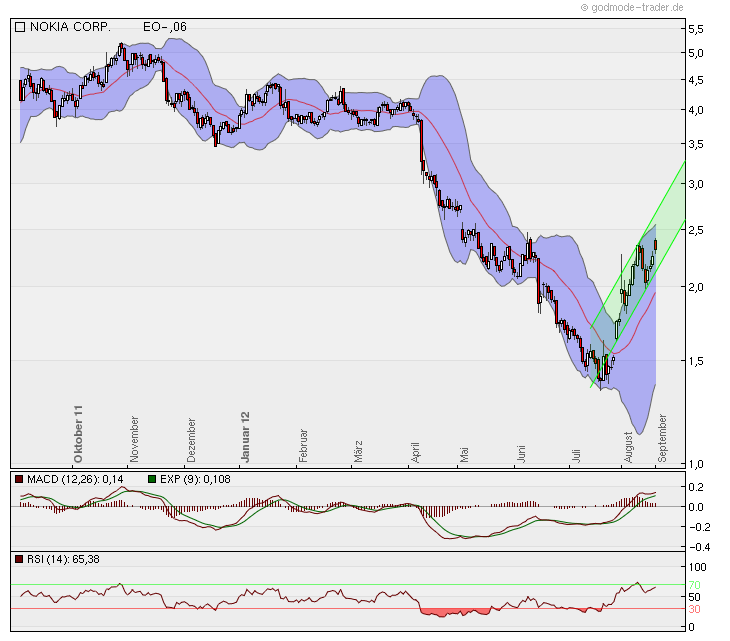Click the 3,5 price axis value
Viewport: 730px width, 641px height.
696,144
